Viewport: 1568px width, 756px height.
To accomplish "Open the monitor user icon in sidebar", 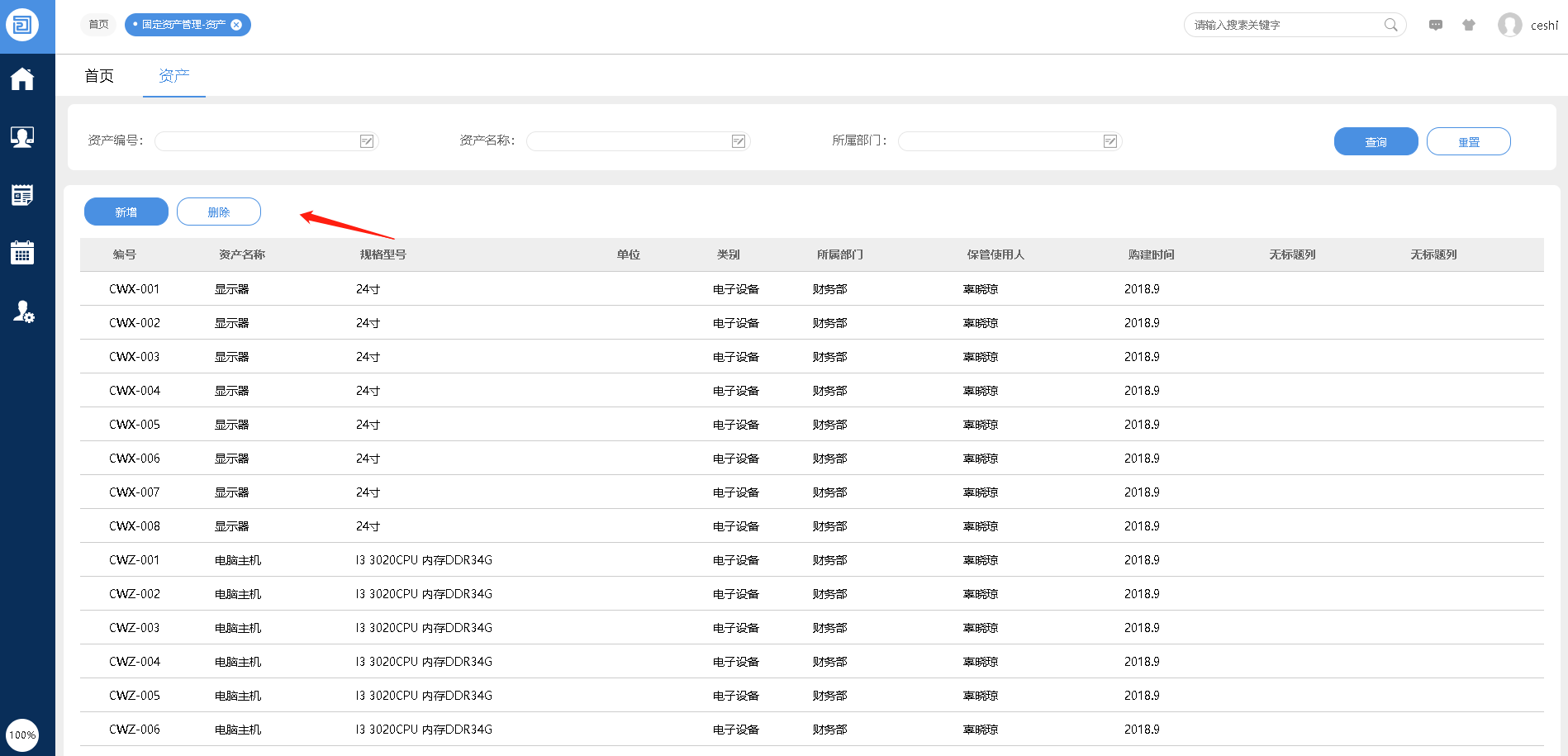I will 22,137.
